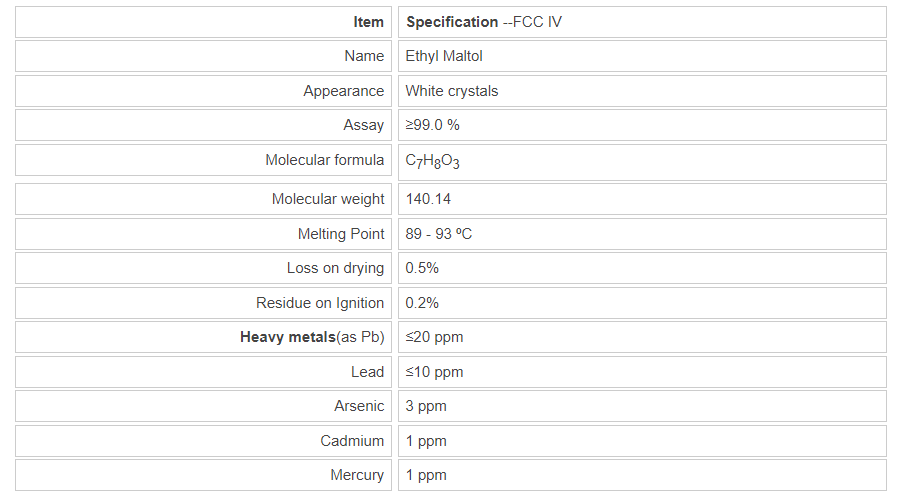Click the "89 - 93 ºC" value
The image size is (899, 495).
click(x=438, y=234)
